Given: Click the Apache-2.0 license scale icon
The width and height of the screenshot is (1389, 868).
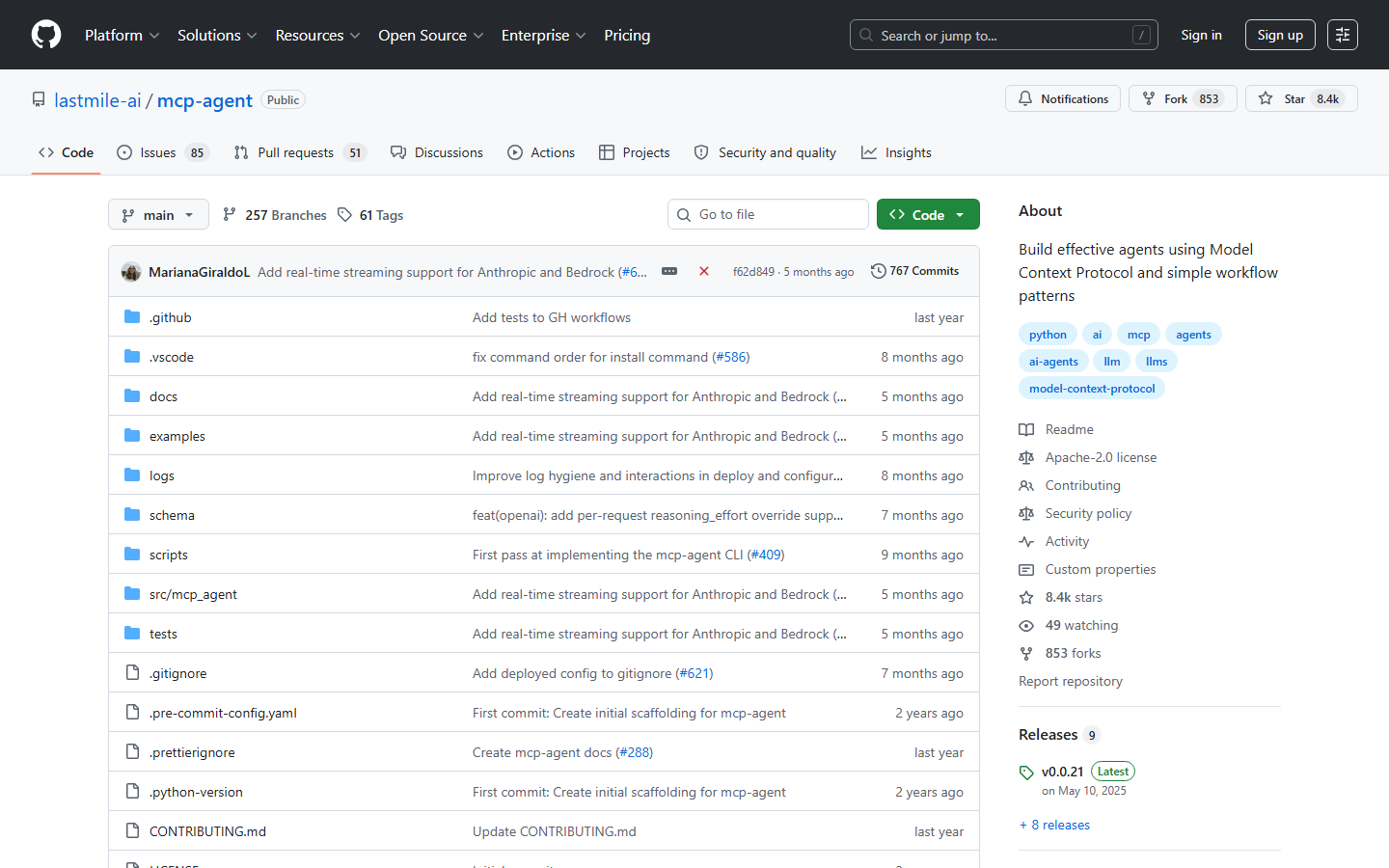Looking at the screenshot, I should (x=1026, y=458).
